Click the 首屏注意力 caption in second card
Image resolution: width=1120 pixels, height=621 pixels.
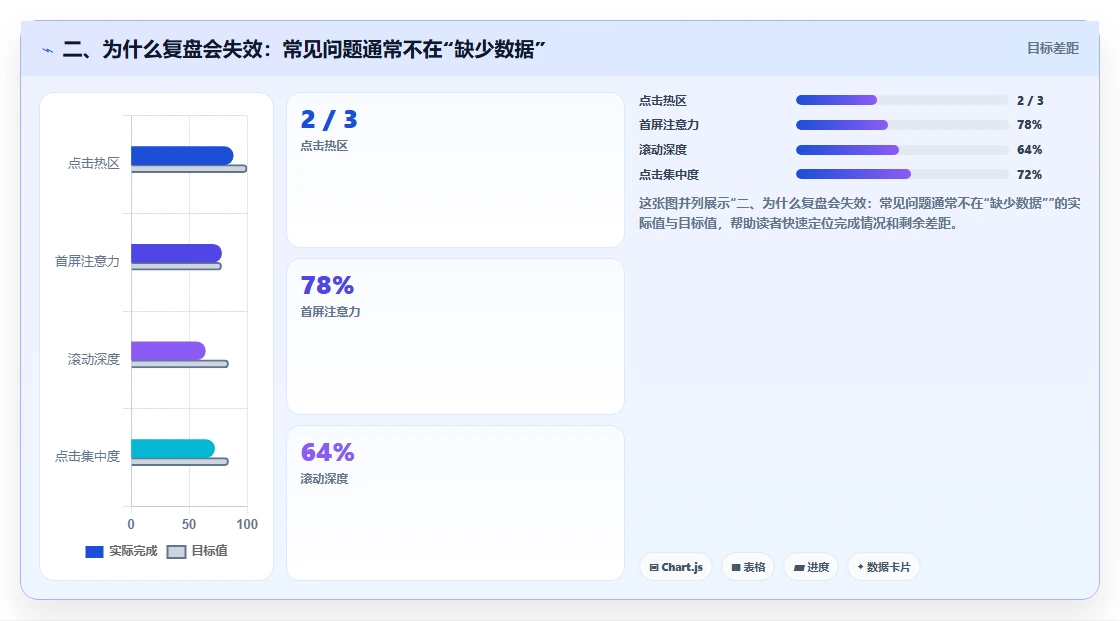330,312
